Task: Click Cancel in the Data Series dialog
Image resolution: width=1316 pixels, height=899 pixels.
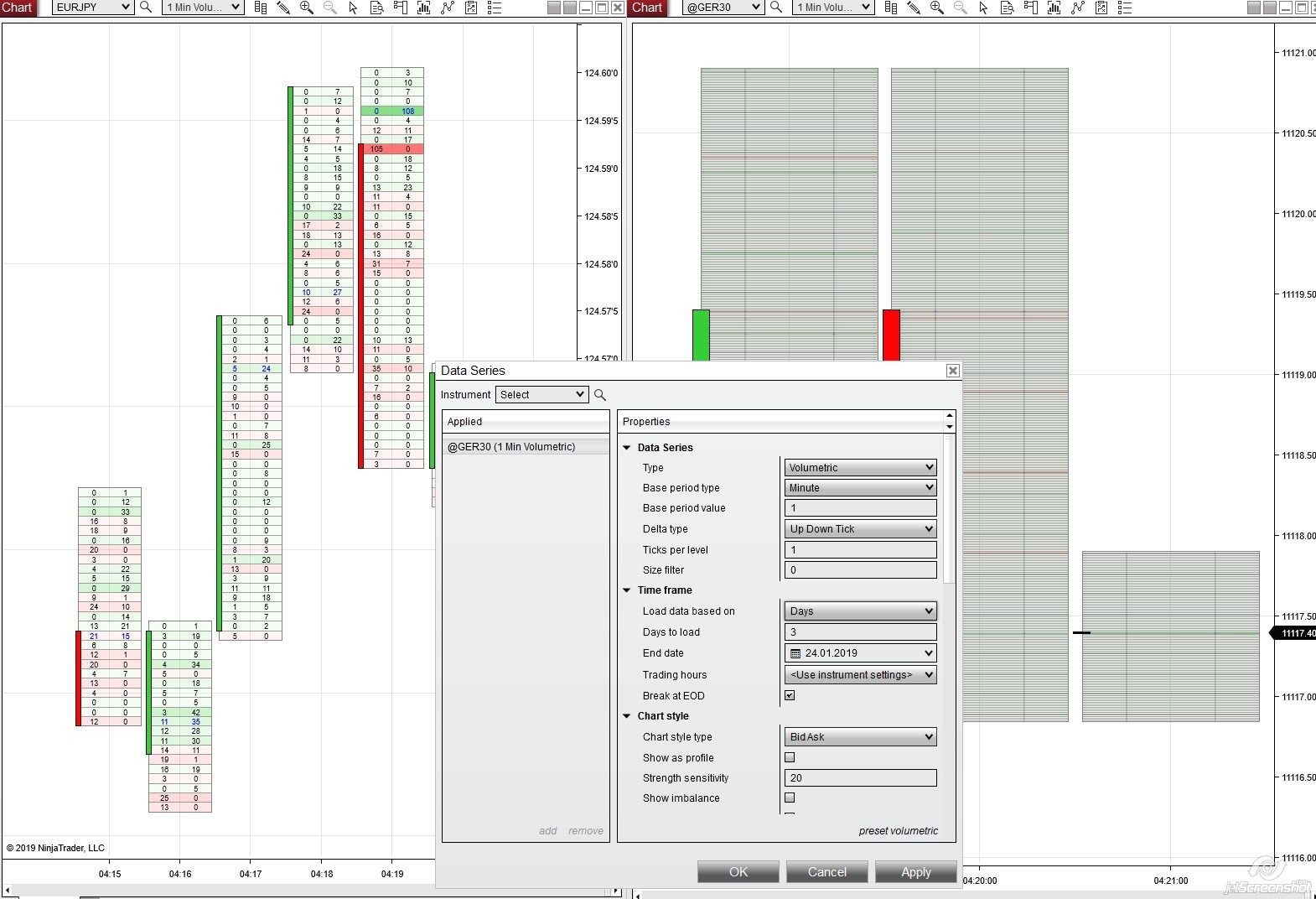Action: point(827,872)
